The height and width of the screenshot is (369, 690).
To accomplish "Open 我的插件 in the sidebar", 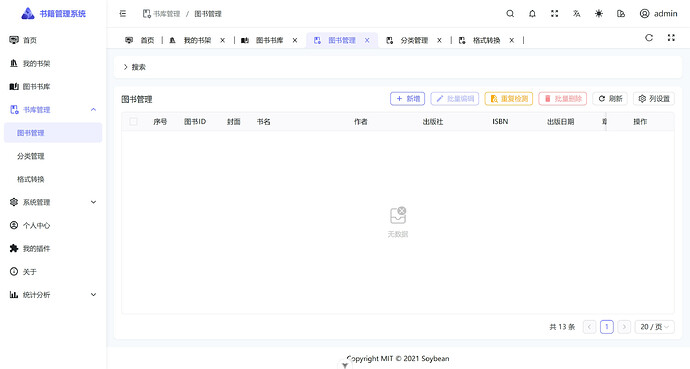I will (53, 248).
